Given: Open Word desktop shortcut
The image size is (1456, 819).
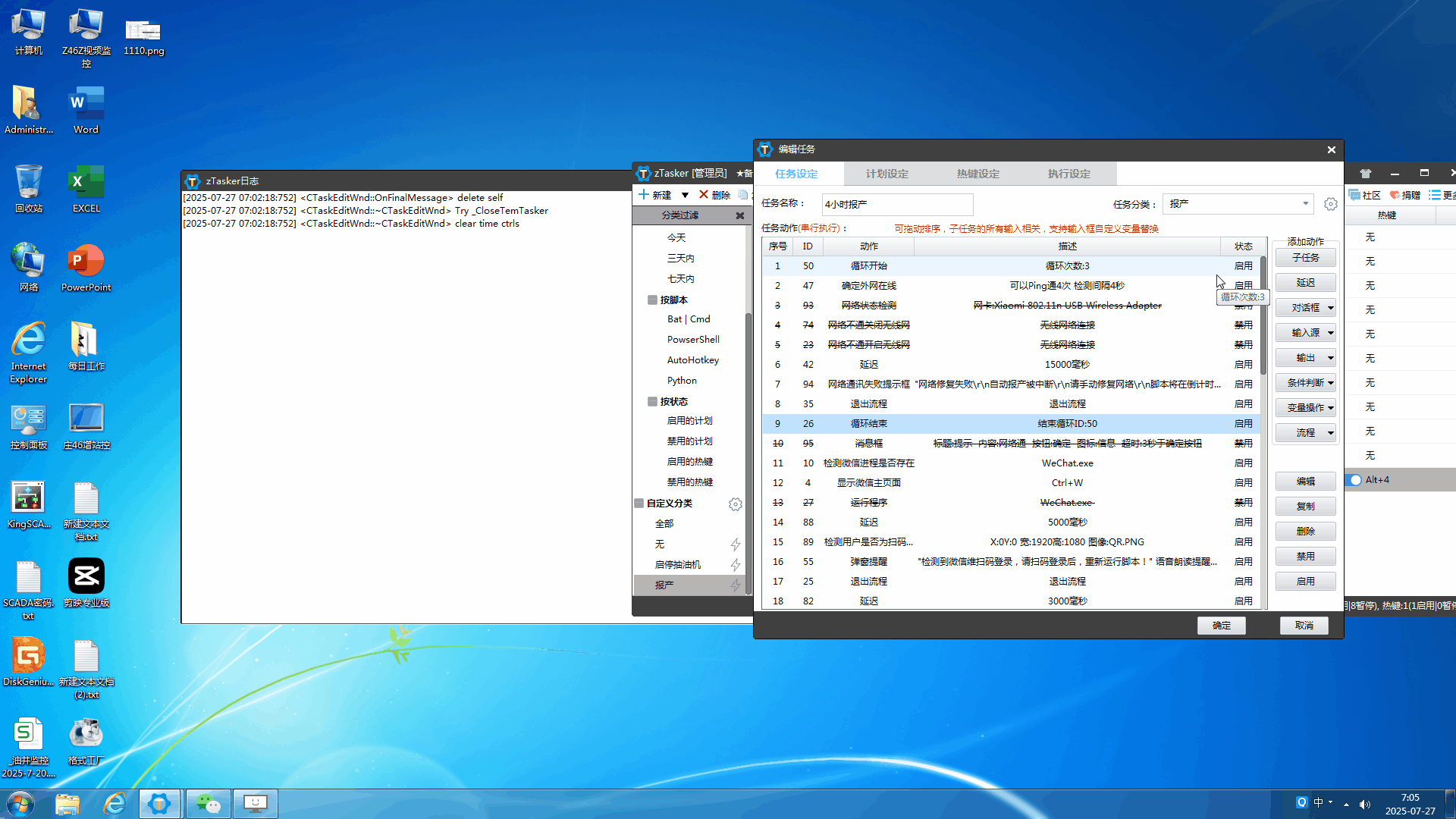Looking at the screenshot, I should point(86,110).
